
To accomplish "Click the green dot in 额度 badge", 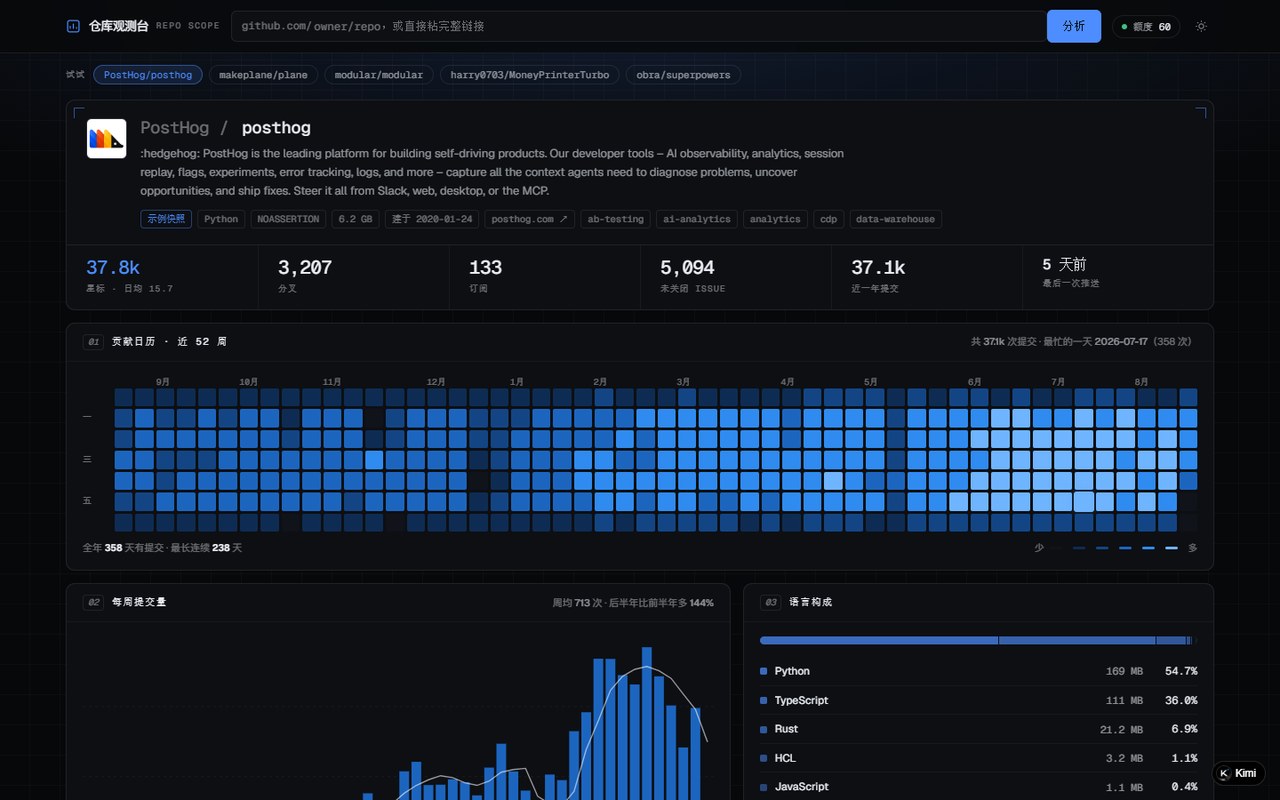I will (x=1125, y=27).
